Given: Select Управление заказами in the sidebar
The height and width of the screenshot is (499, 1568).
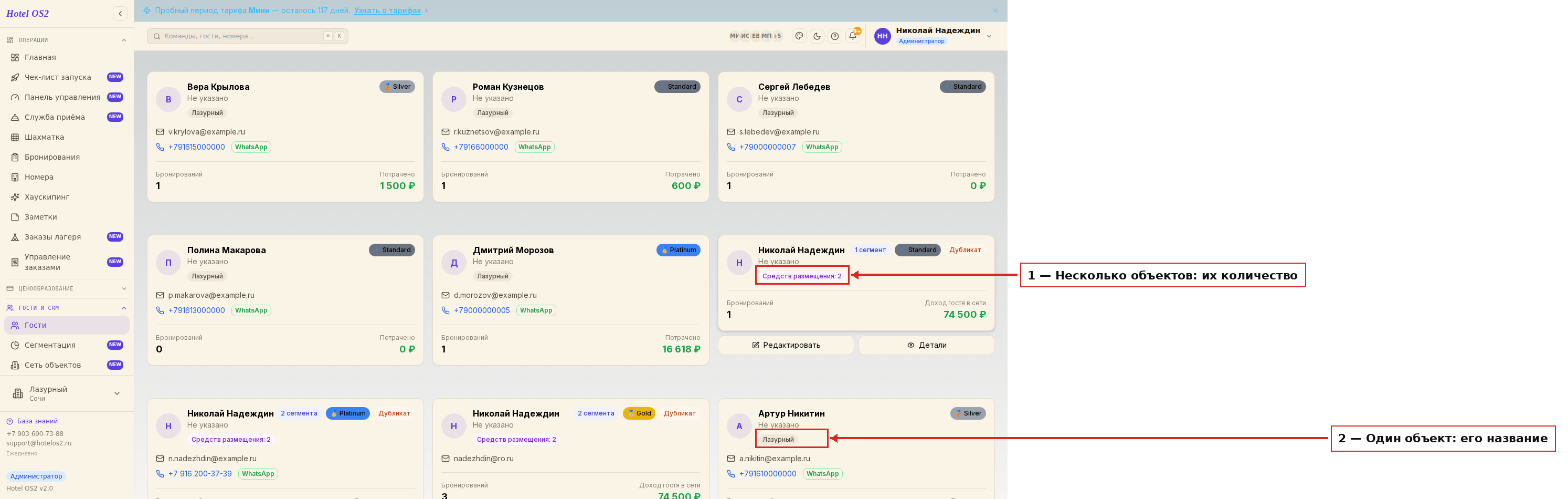Looking at the screenshot, I should pyautogui.click(x=67, y=262).
